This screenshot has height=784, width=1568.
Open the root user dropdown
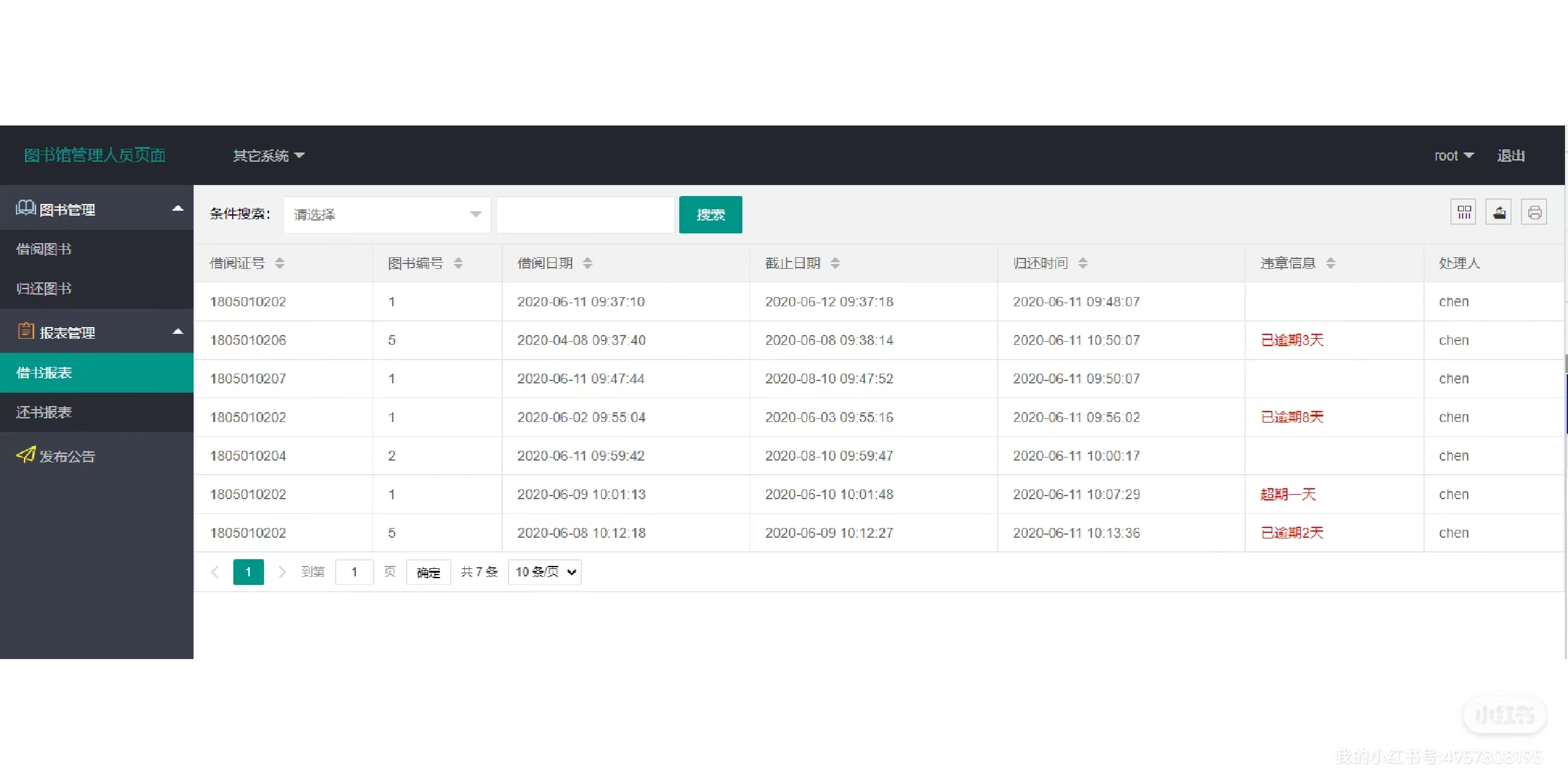[1453, 156]
